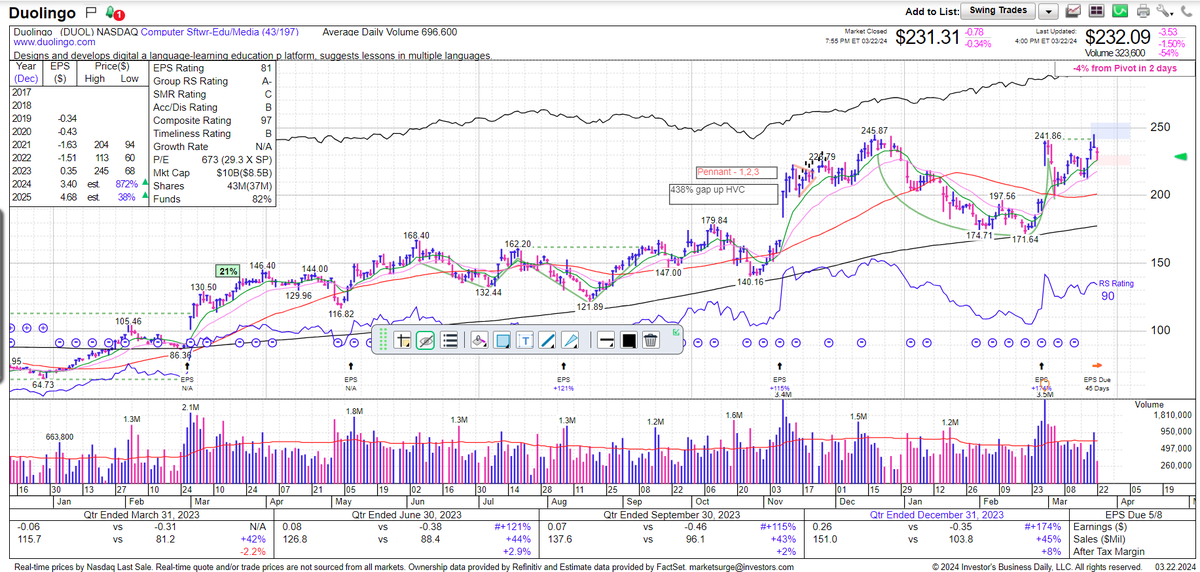Collapse the drawing toolbar with green corner icon
Screen dimensions: 1200x572
point(677,331)
